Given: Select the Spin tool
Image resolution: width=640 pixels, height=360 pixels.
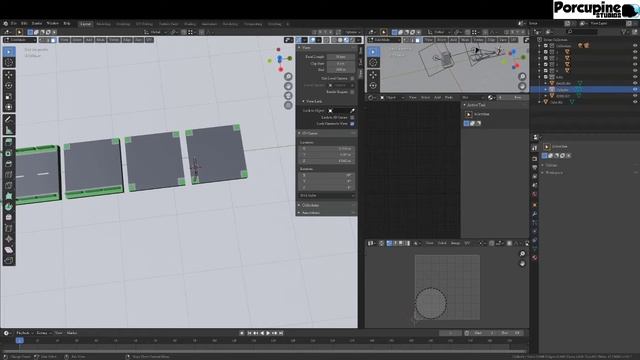Looking at the screenshot, I should 9,207.
